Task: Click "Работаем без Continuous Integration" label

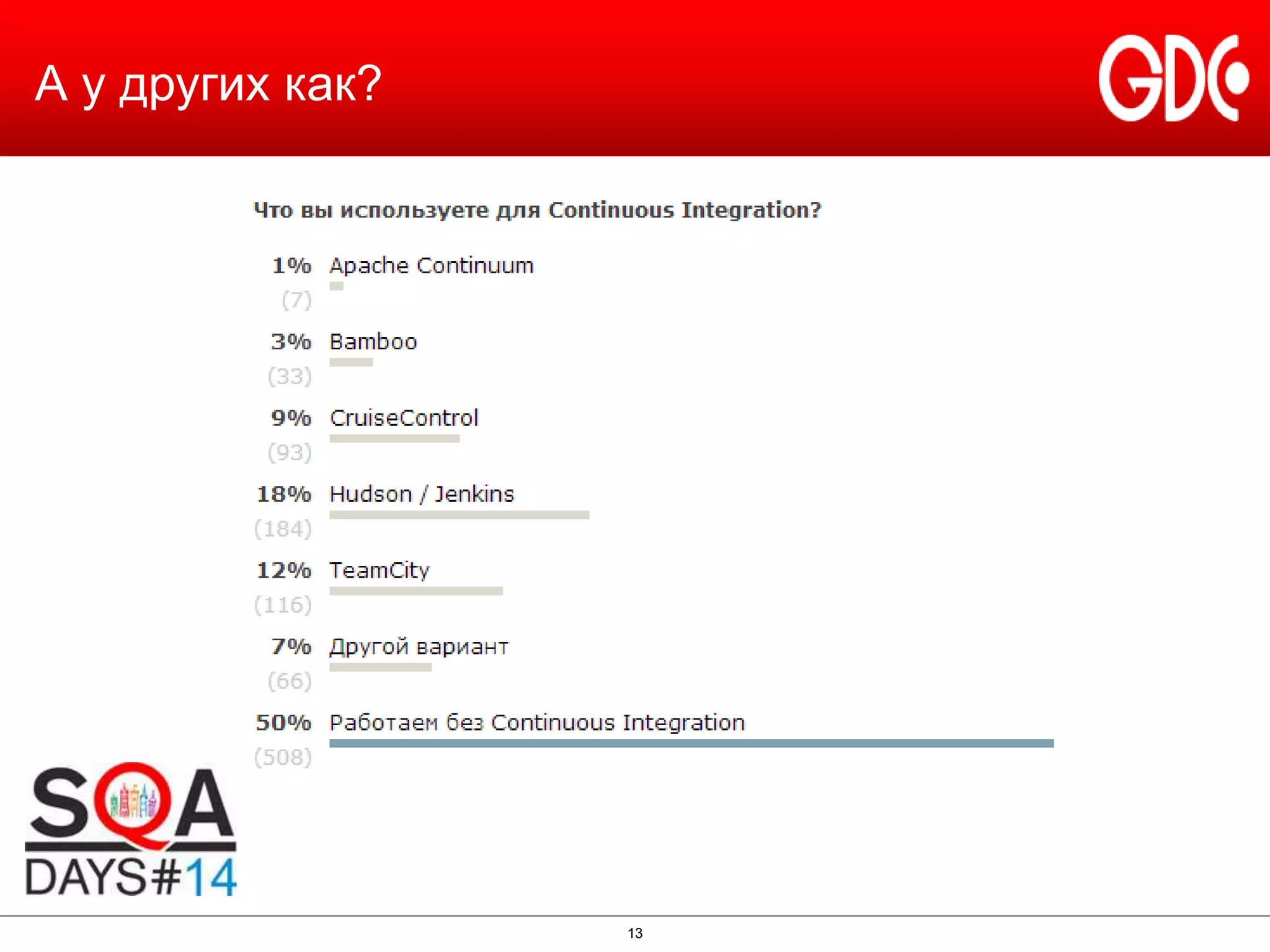Action: (537, 723)
